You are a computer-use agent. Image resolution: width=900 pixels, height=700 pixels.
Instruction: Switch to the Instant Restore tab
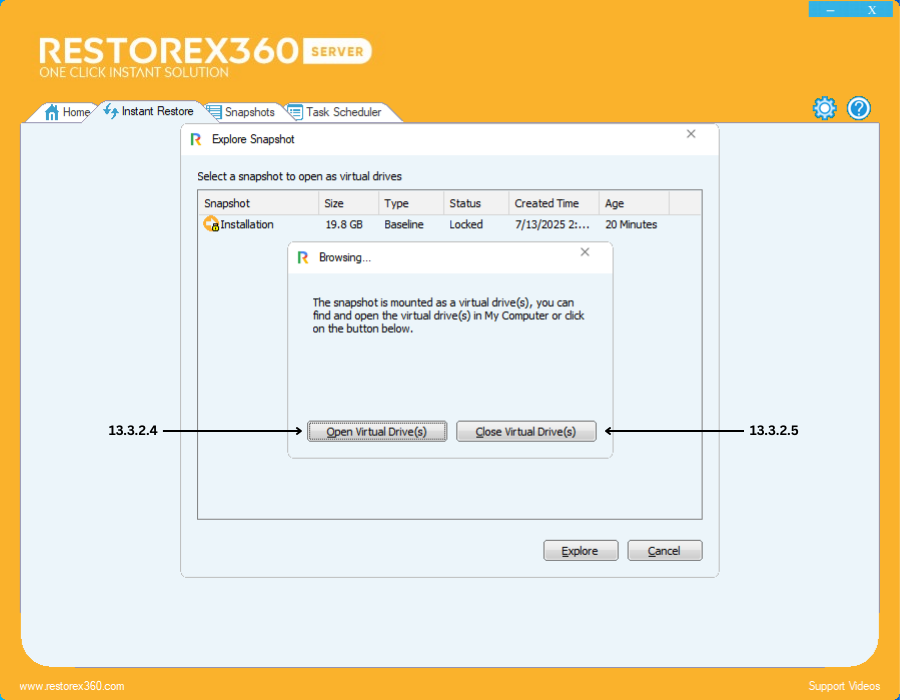(x=149, y=111)
